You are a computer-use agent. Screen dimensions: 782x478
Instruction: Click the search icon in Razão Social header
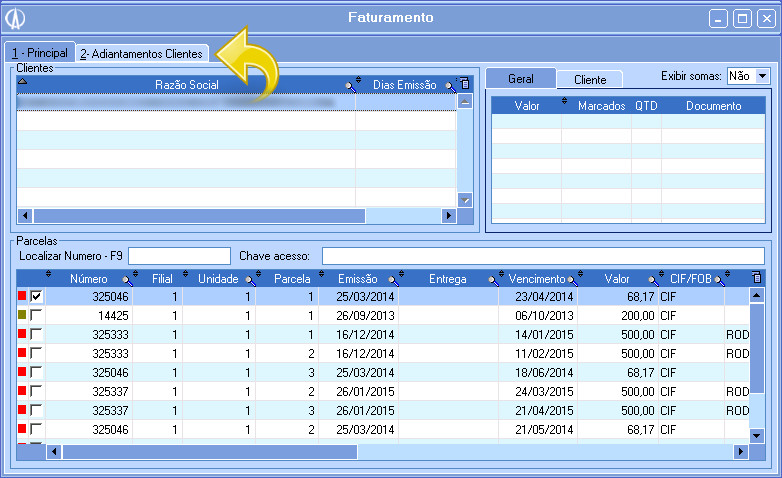coord(350,86)
